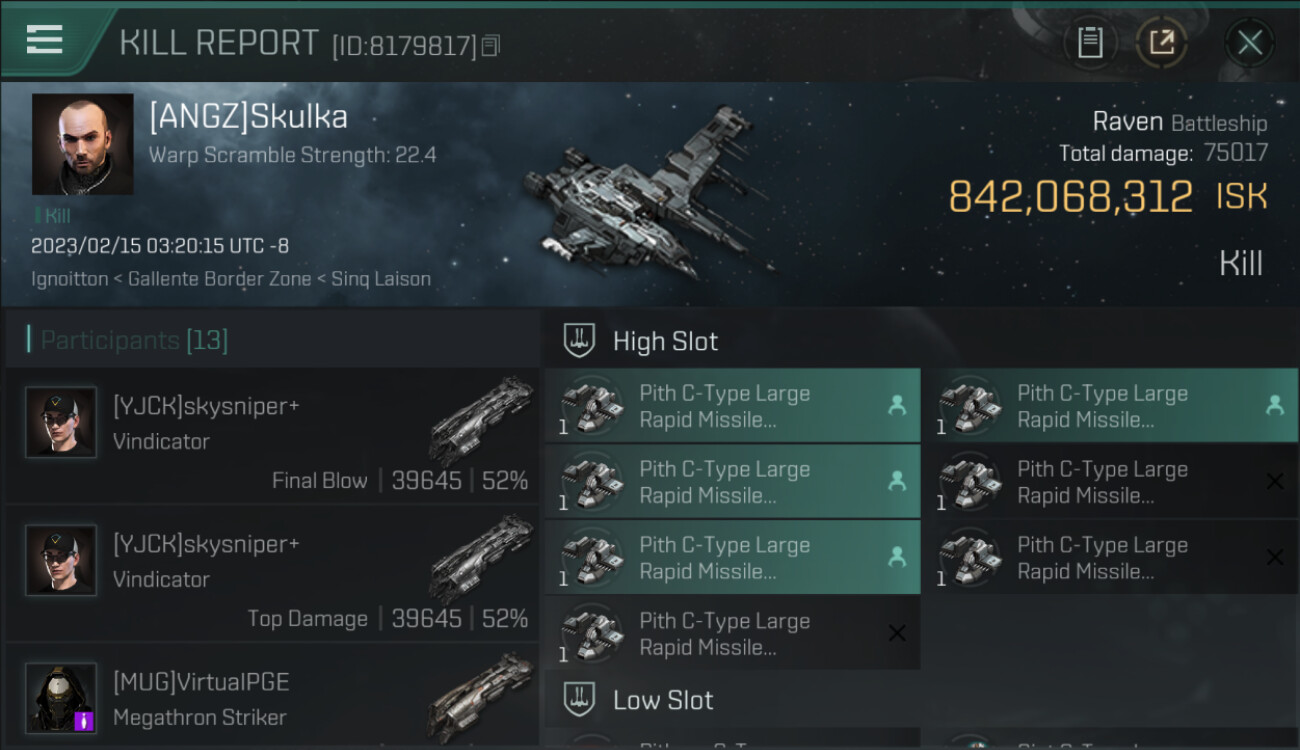Screen dimensions: 1300x750
Task: Close the kill report window
Action: click(x=1249, y=43)
